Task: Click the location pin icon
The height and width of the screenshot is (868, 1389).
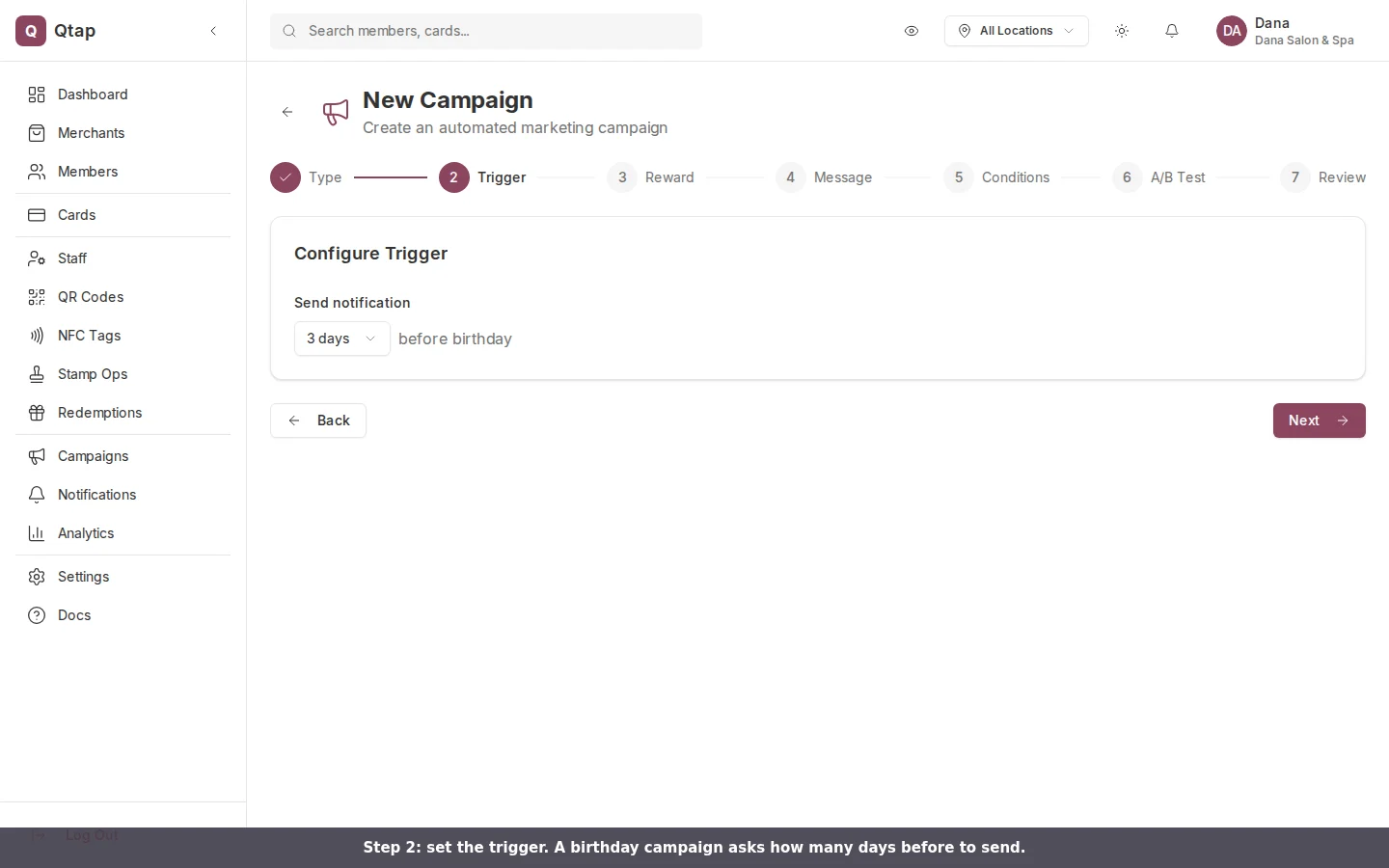Action: click(x=965, y=31)
